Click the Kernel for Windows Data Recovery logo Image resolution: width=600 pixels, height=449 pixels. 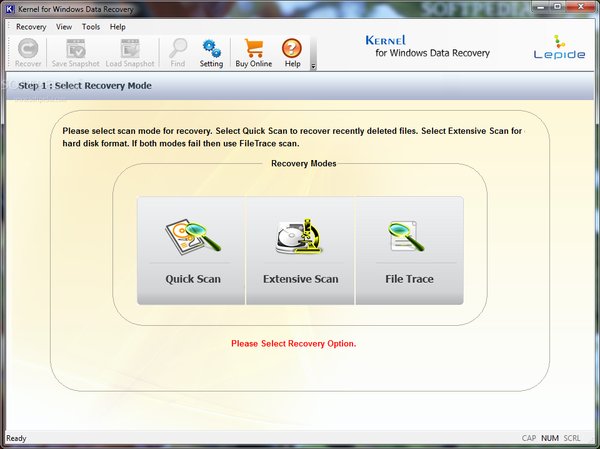(427, 47)
